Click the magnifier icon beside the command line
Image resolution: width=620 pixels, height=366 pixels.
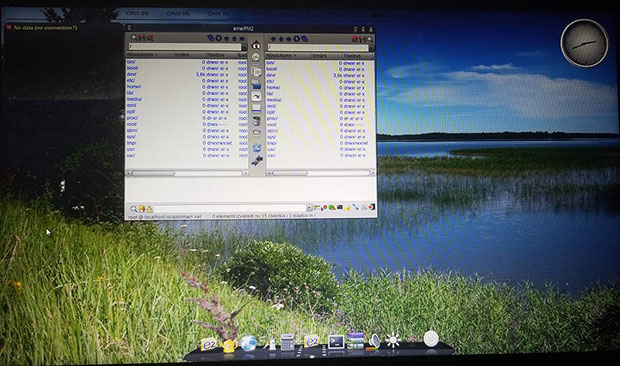pyautogui.click(x=134, y=208)
